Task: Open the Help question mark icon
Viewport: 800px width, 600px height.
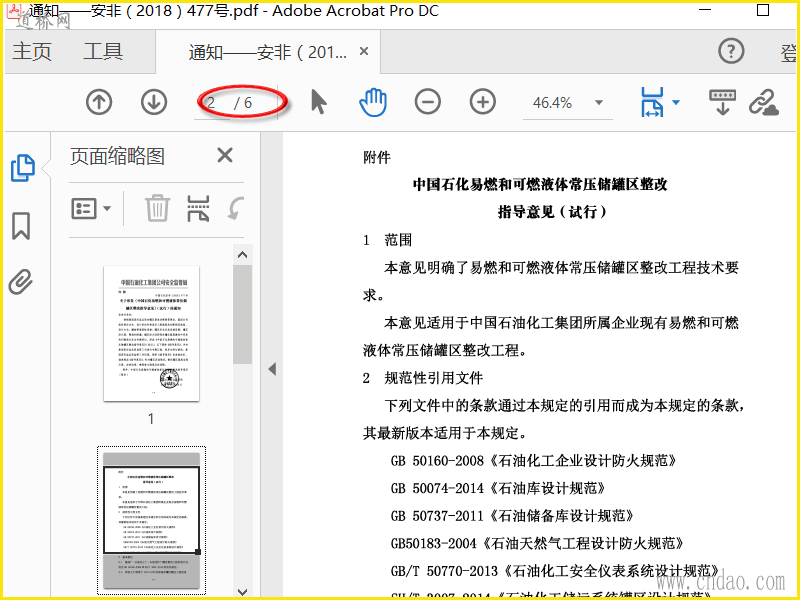Action: (x=731, y=51)
